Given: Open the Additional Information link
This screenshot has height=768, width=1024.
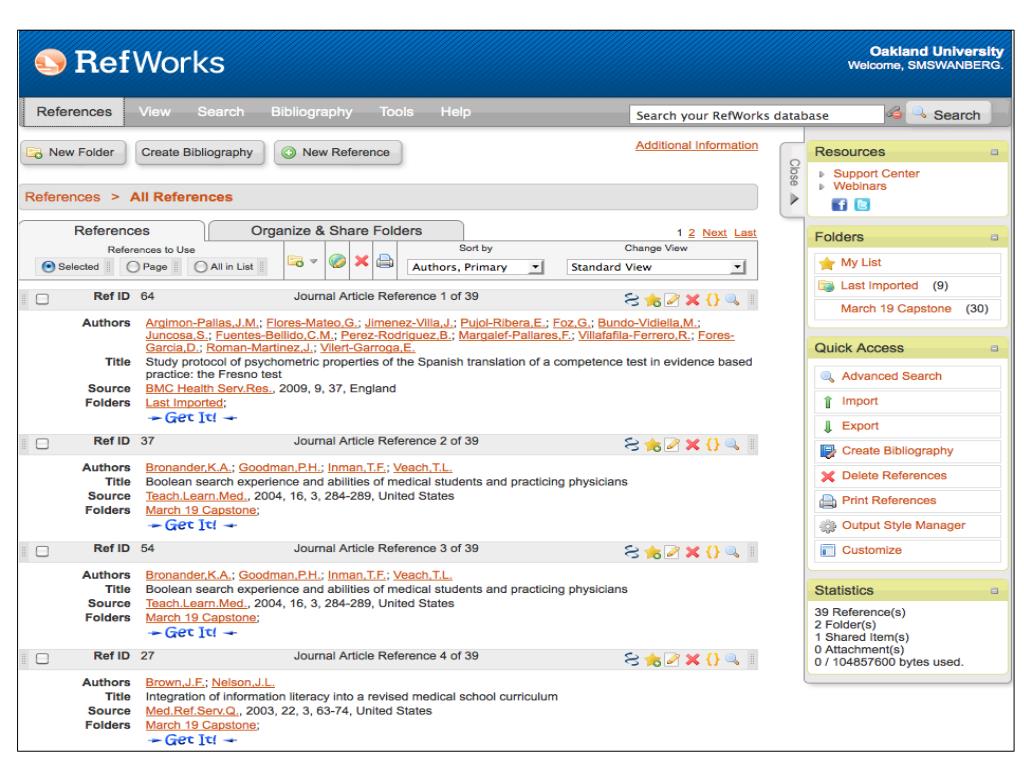Looking at the screenshot, I should point(697,145).
